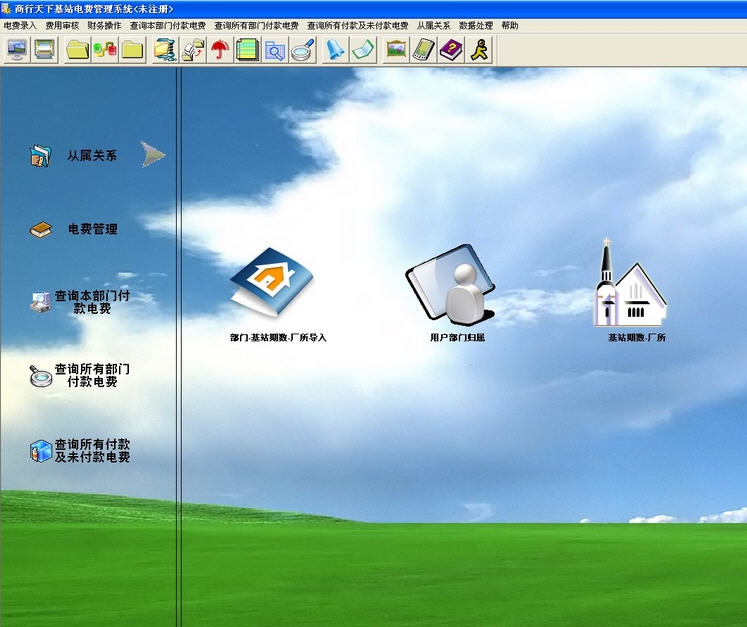Open the 查询所有部门付款电费 menu
747x627 pixels.
256,26
